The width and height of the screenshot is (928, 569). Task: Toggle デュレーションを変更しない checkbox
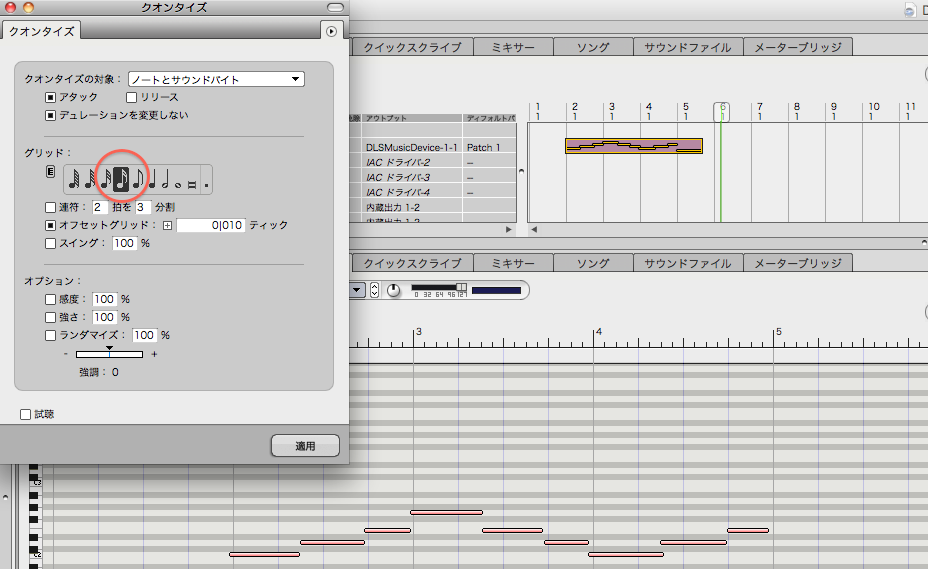tap(50, 115)
